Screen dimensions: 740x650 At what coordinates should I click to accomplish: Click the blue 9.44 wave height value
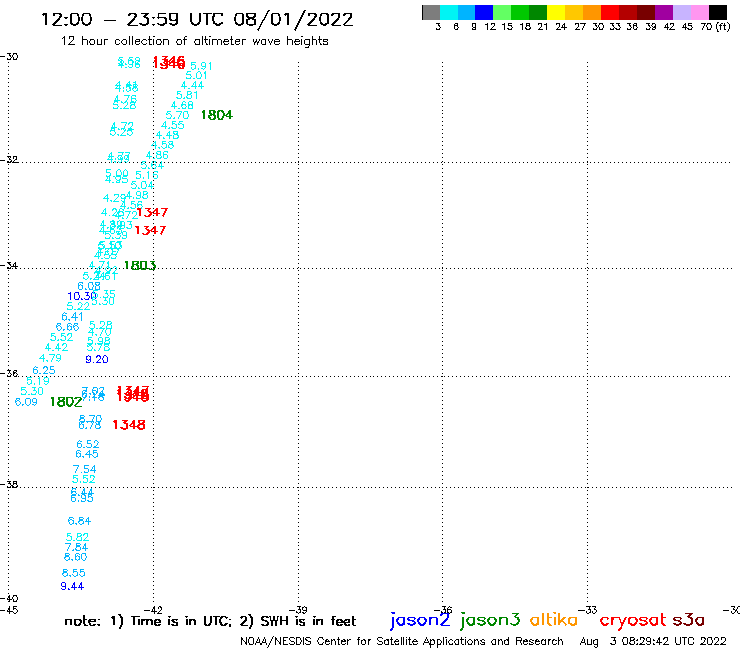(x=72, y=586)
